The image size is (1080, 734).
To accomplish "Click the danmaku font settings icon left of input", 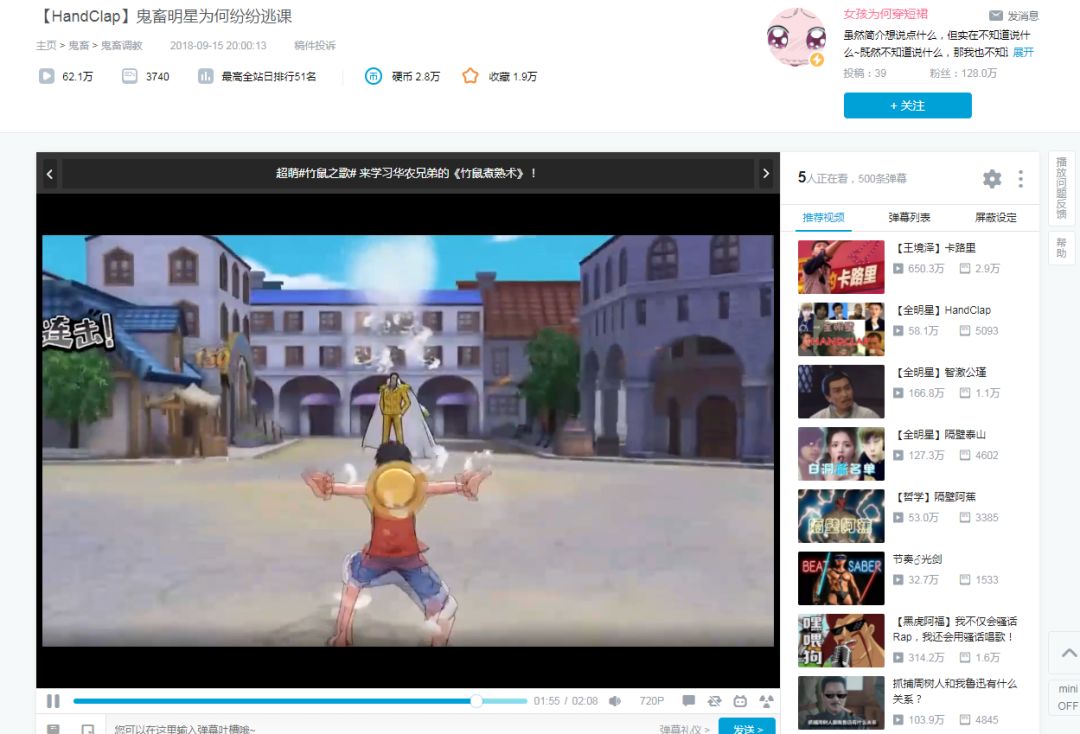I will tap(53, 728).
